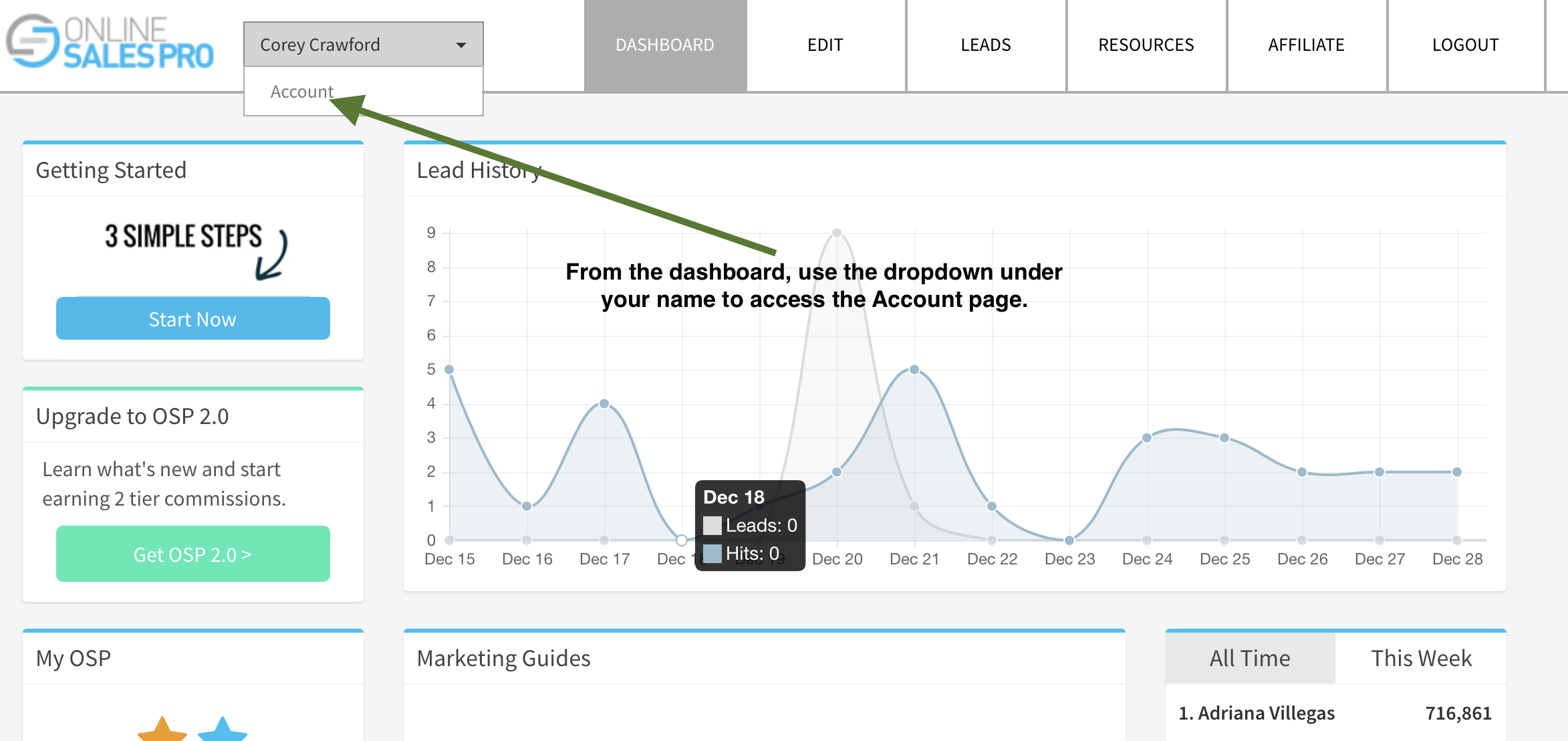The height and width of the screenshot is (741, 1568).
Task: Click the 716,861 score value
Action: 1458,713
